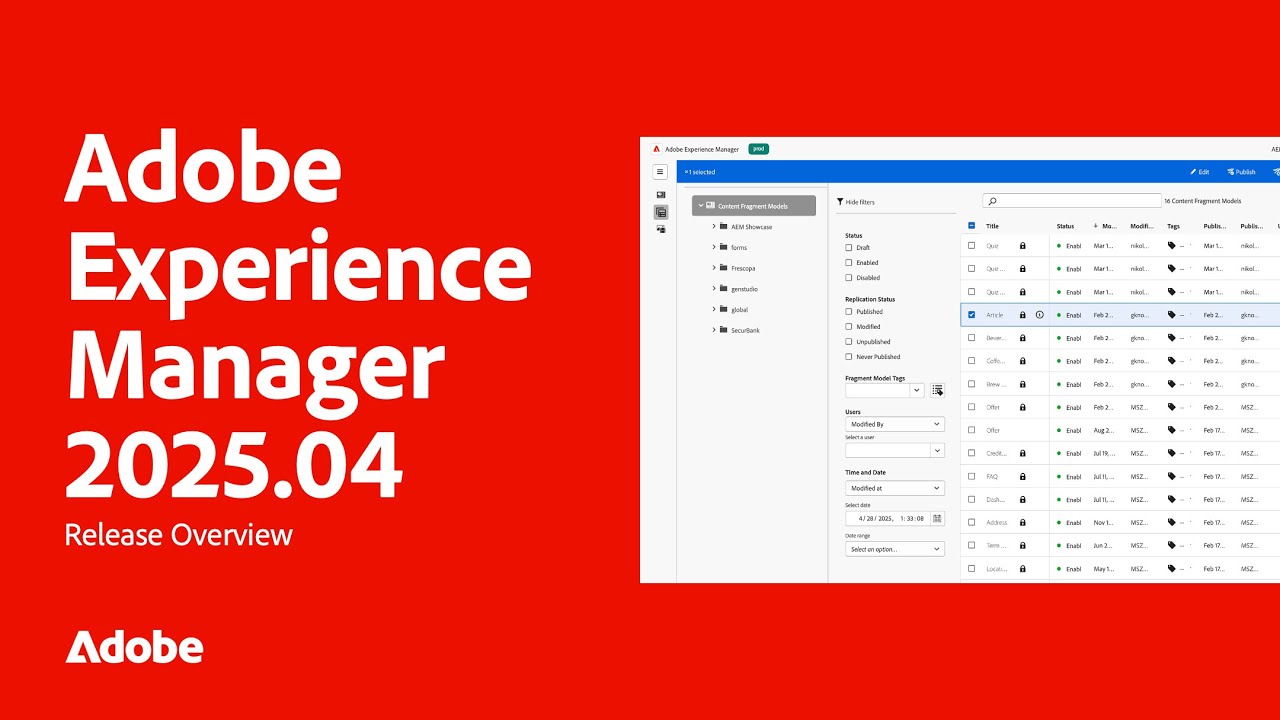Viewport: 1280px width, 720px height.
Task: Click the tag icon in the Article row
Action: click(1172, 315)
